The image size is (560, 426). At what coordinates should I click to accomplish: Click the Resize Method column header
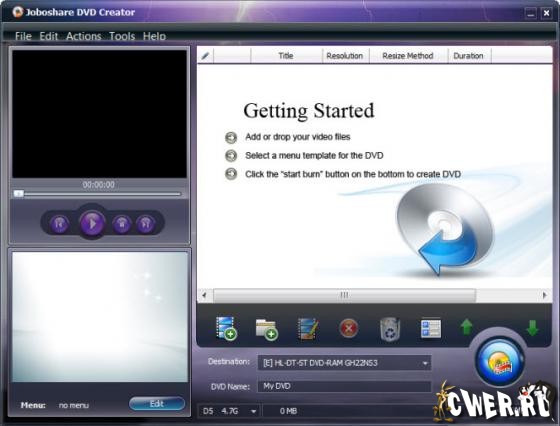(408, 56)
